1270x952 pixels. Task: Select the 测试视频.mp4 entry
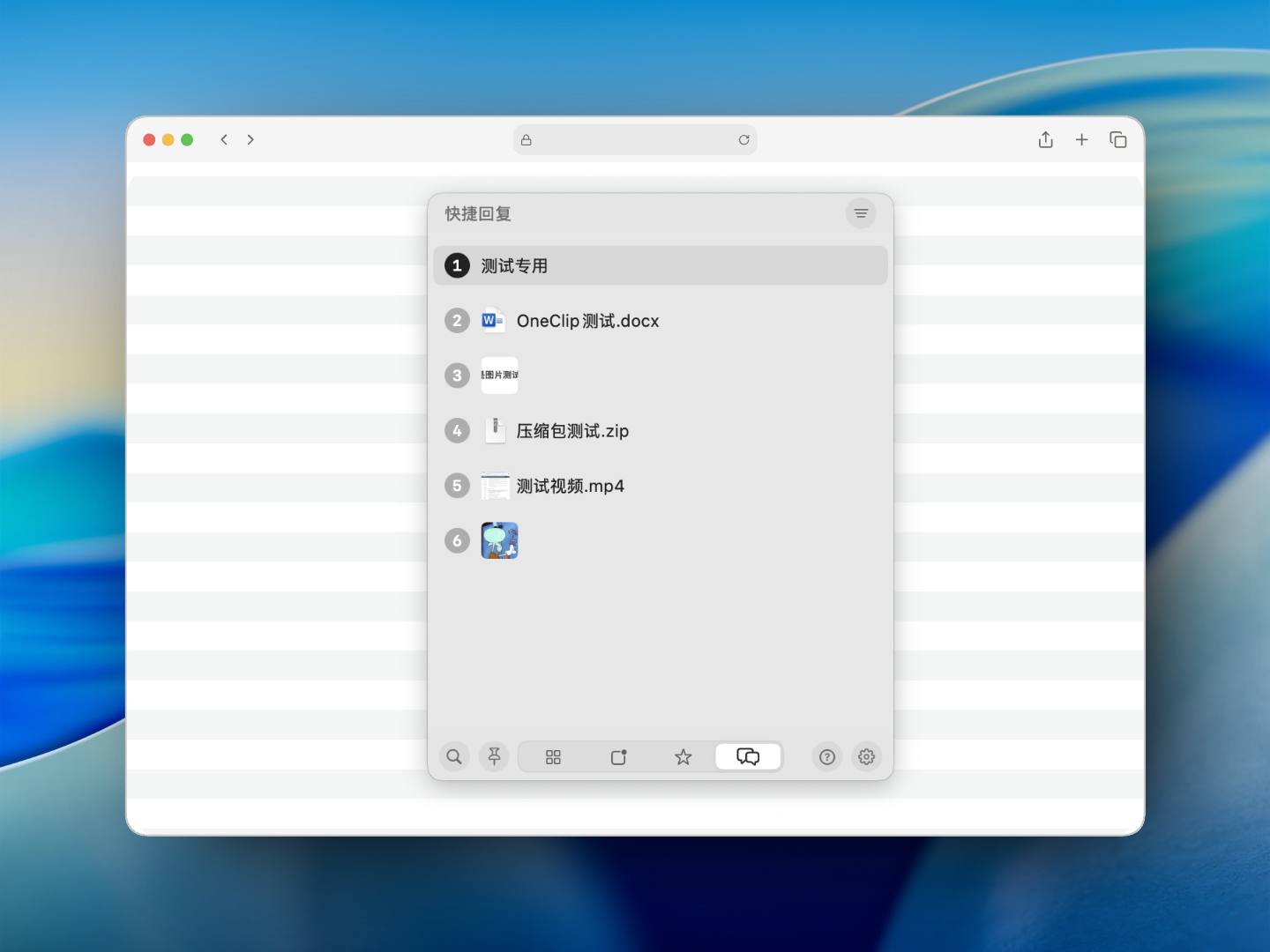[661, 486]
